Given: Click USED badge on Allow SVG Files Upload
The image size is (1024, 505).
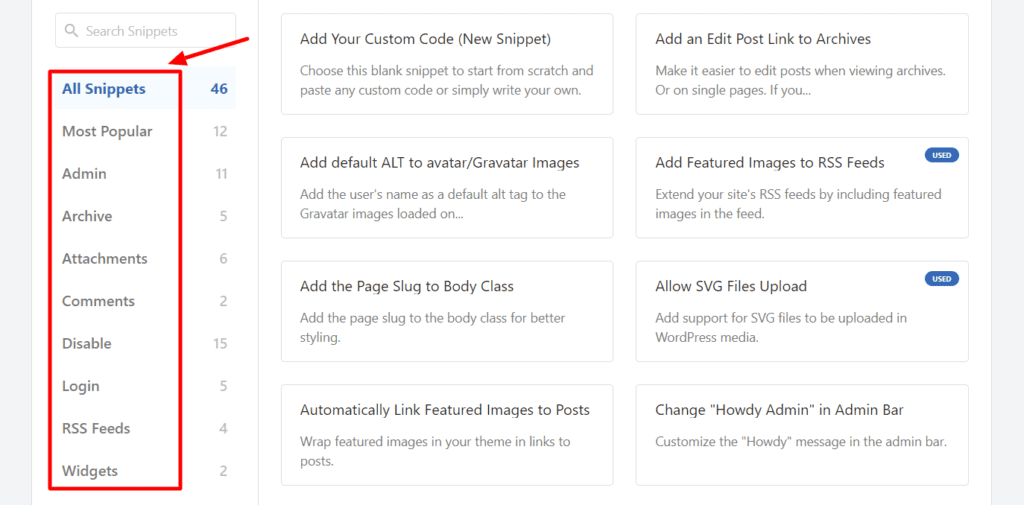Looking at the screenshot, I should pyautogui.click(x=941, y=279).
